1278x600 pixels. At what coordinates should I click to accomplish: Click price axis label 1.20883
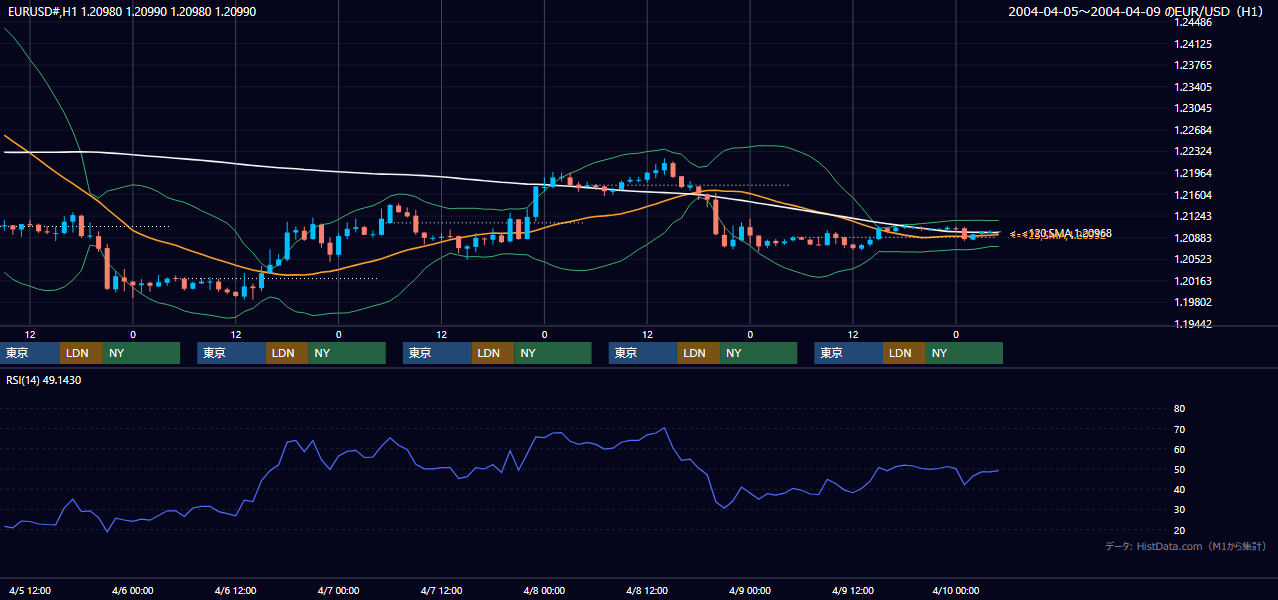(x=1194, y=238)
